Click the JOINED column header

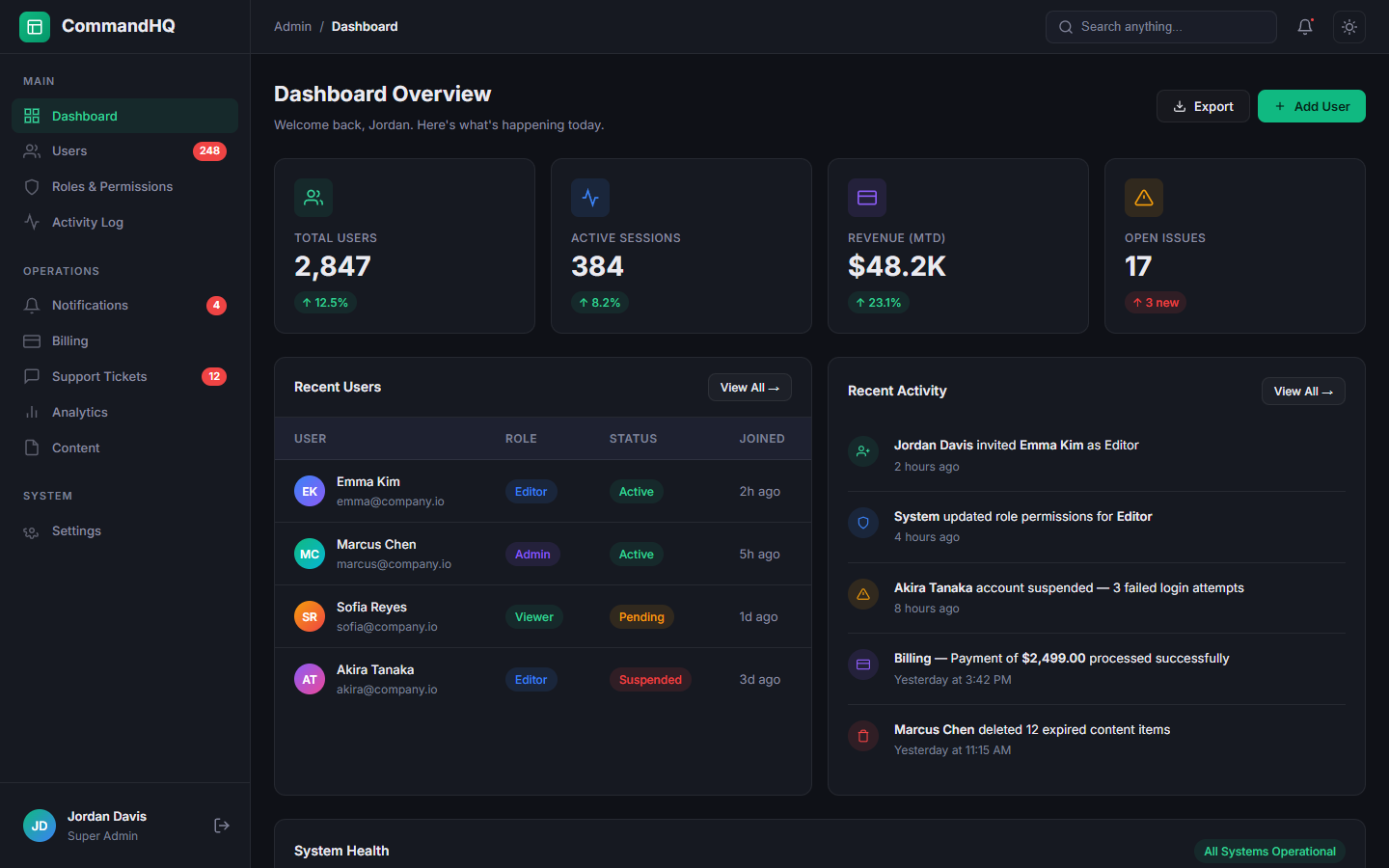pos(762,439)
